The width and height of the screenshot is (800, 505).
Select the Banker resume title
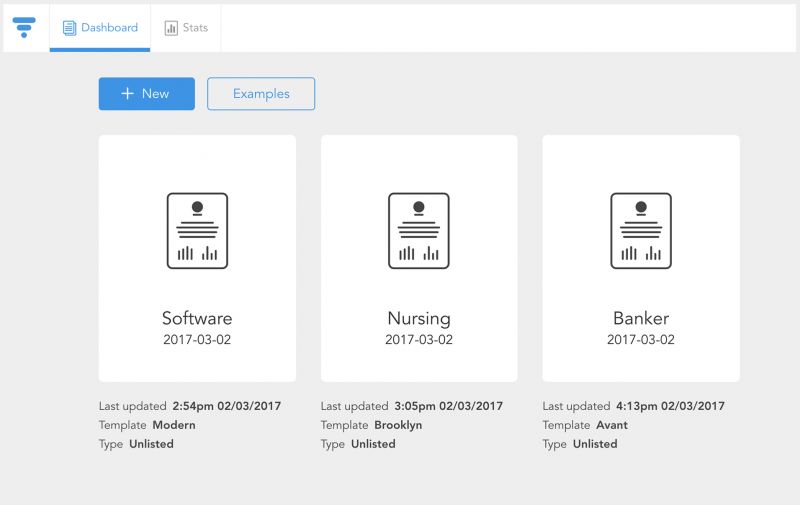pyautogui.click(x=641, y=318)
